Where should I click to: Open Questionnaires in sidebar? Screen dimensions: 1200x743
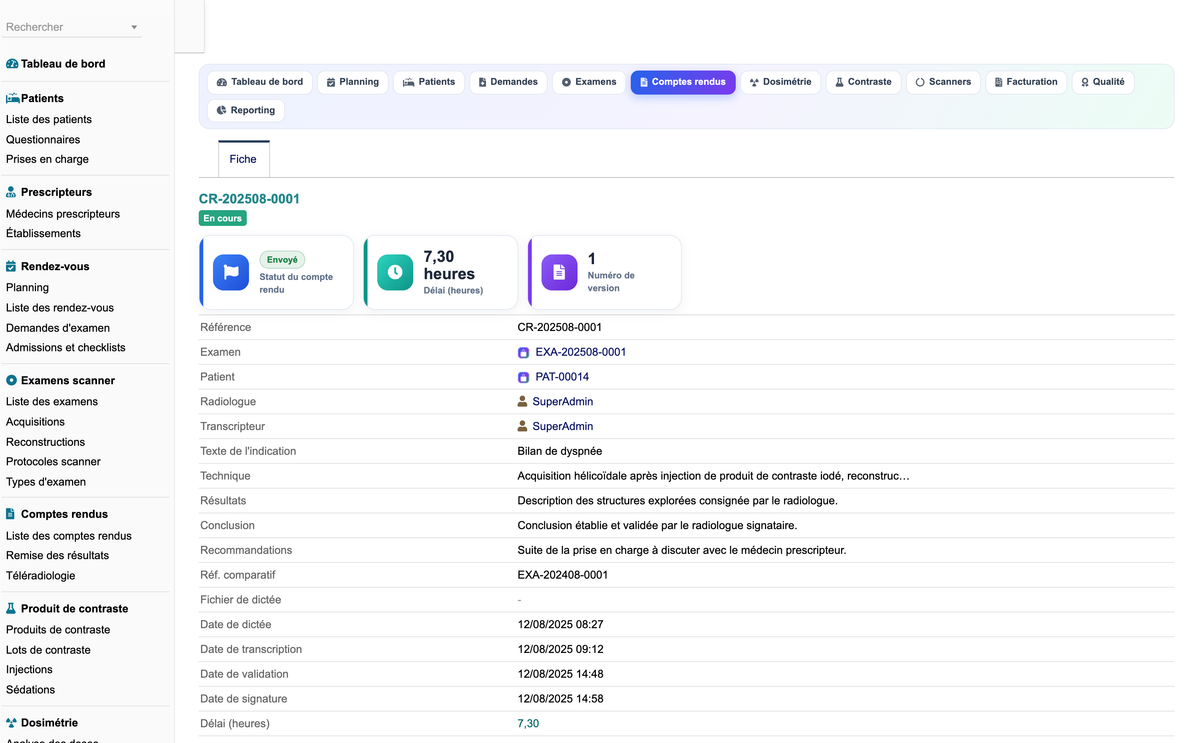[x=43, y=139]
